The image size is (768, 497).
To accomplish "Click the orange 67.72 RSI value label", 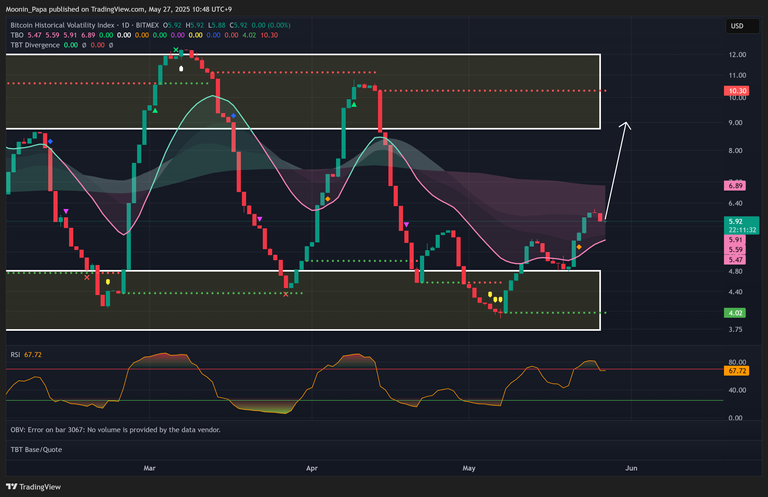I will pyautogui.click(x=735, y=370).
